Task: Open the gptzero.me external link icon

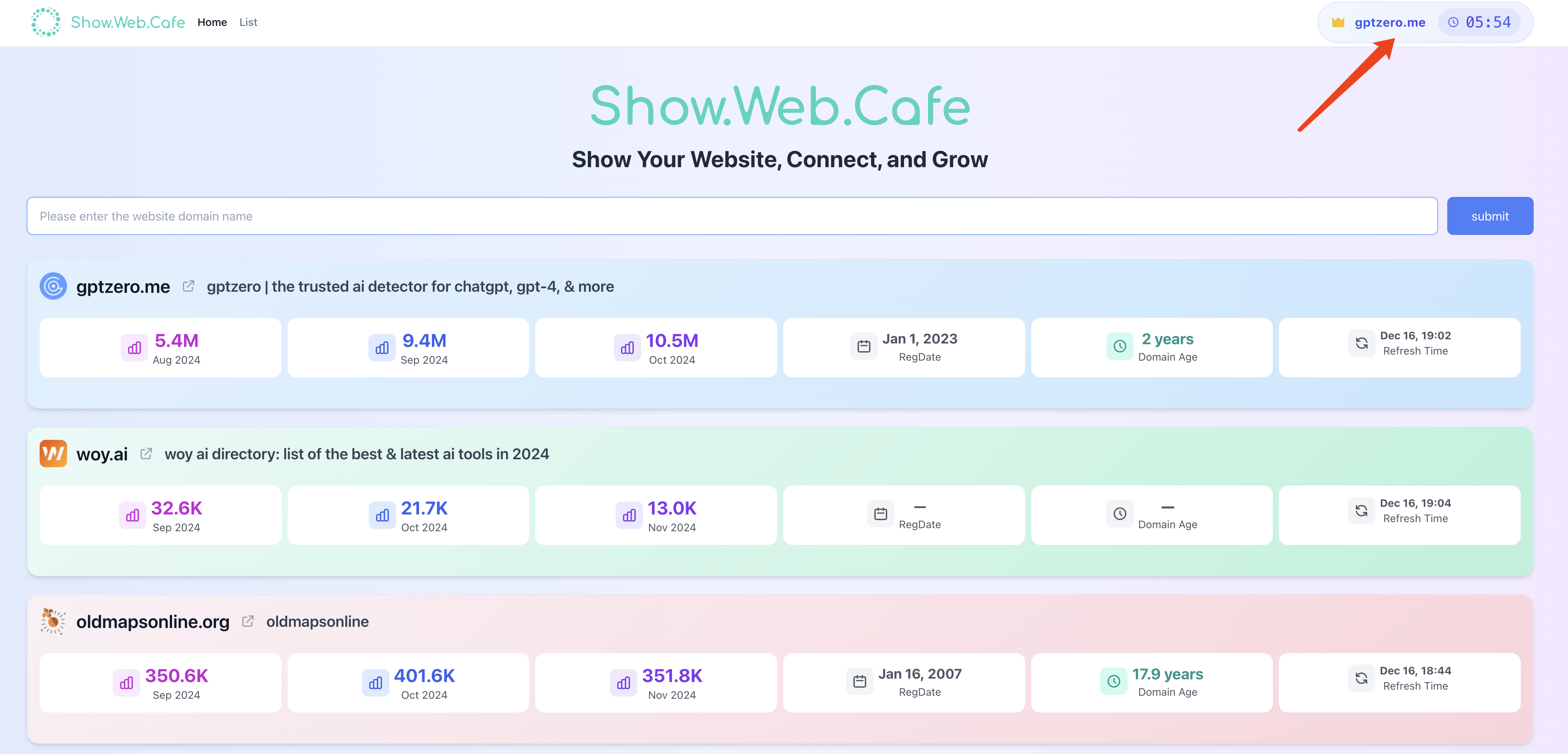Action: pos(189,286)
